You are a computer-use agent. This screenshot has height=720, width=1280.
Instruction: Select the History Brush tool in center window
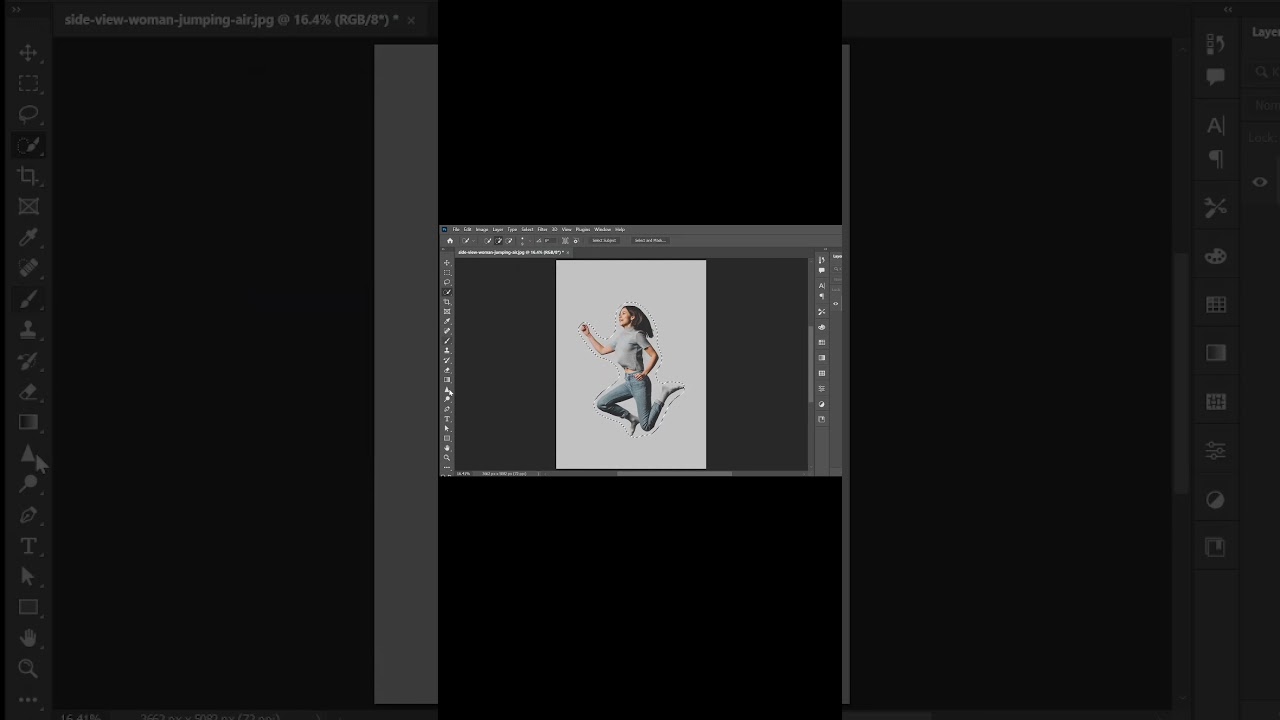coord(447,360)
